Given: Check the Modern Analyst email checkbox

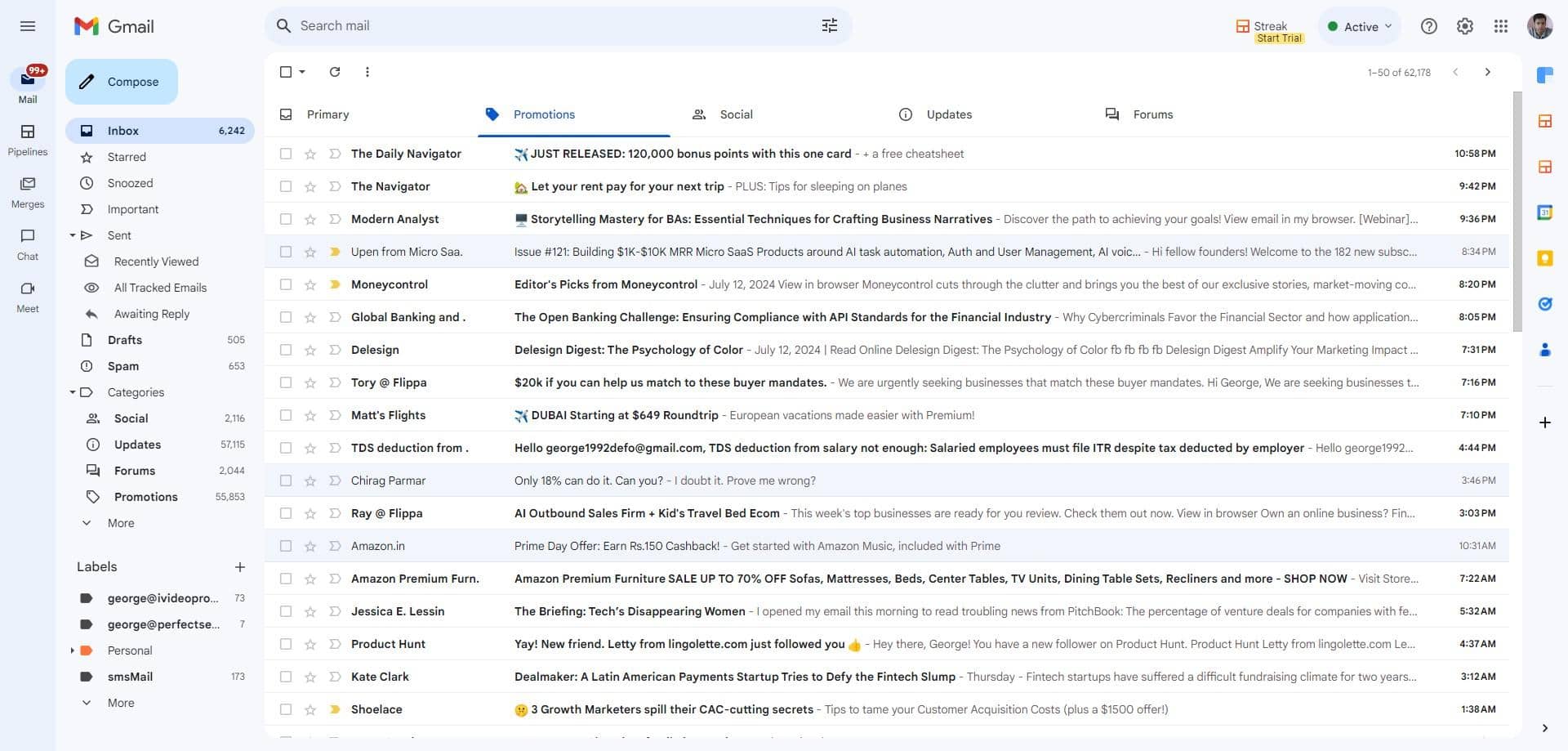Looking at the screenshot, I should (286, 219).
